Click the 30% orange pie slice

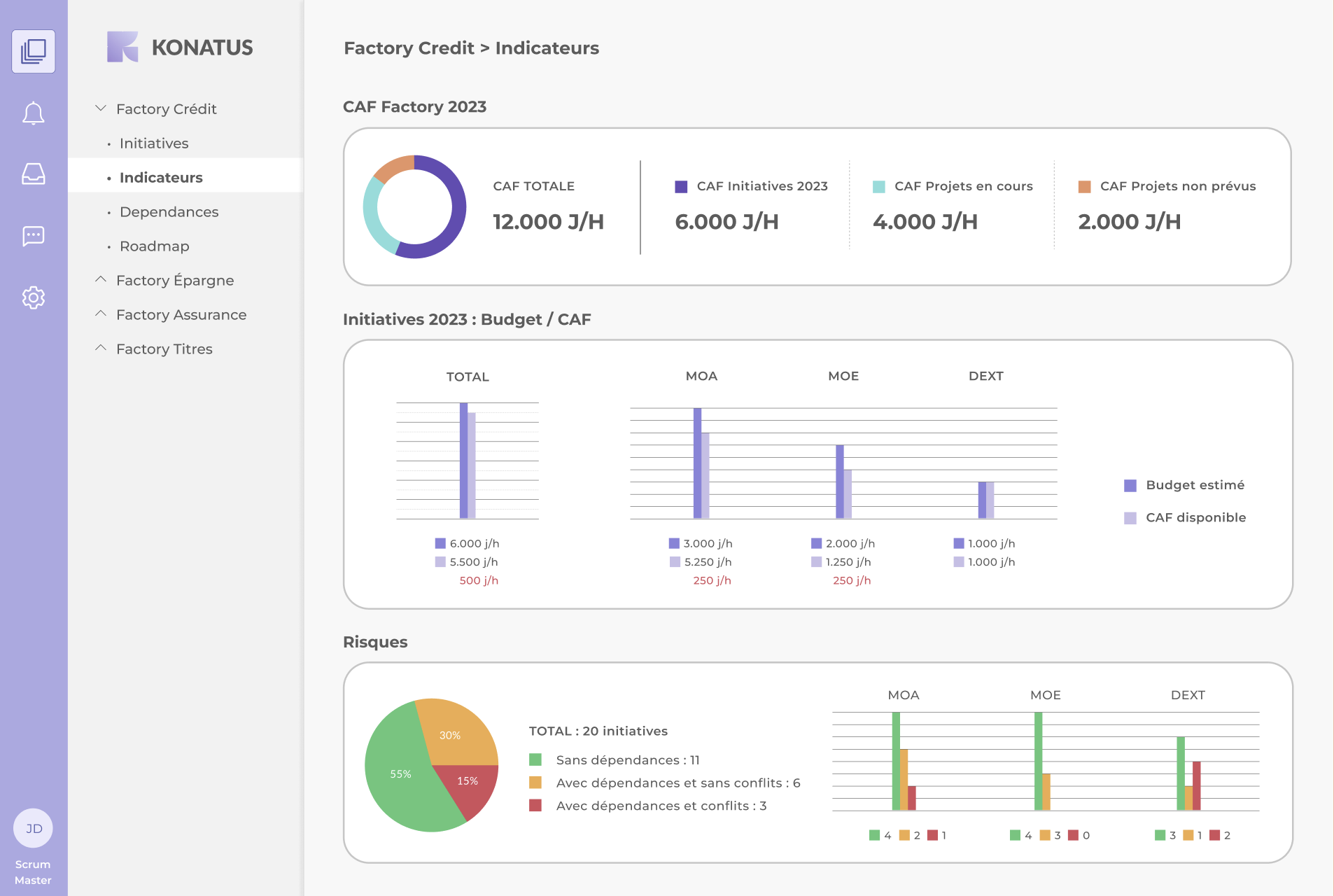pyautogui.click(x=450, y=735)
